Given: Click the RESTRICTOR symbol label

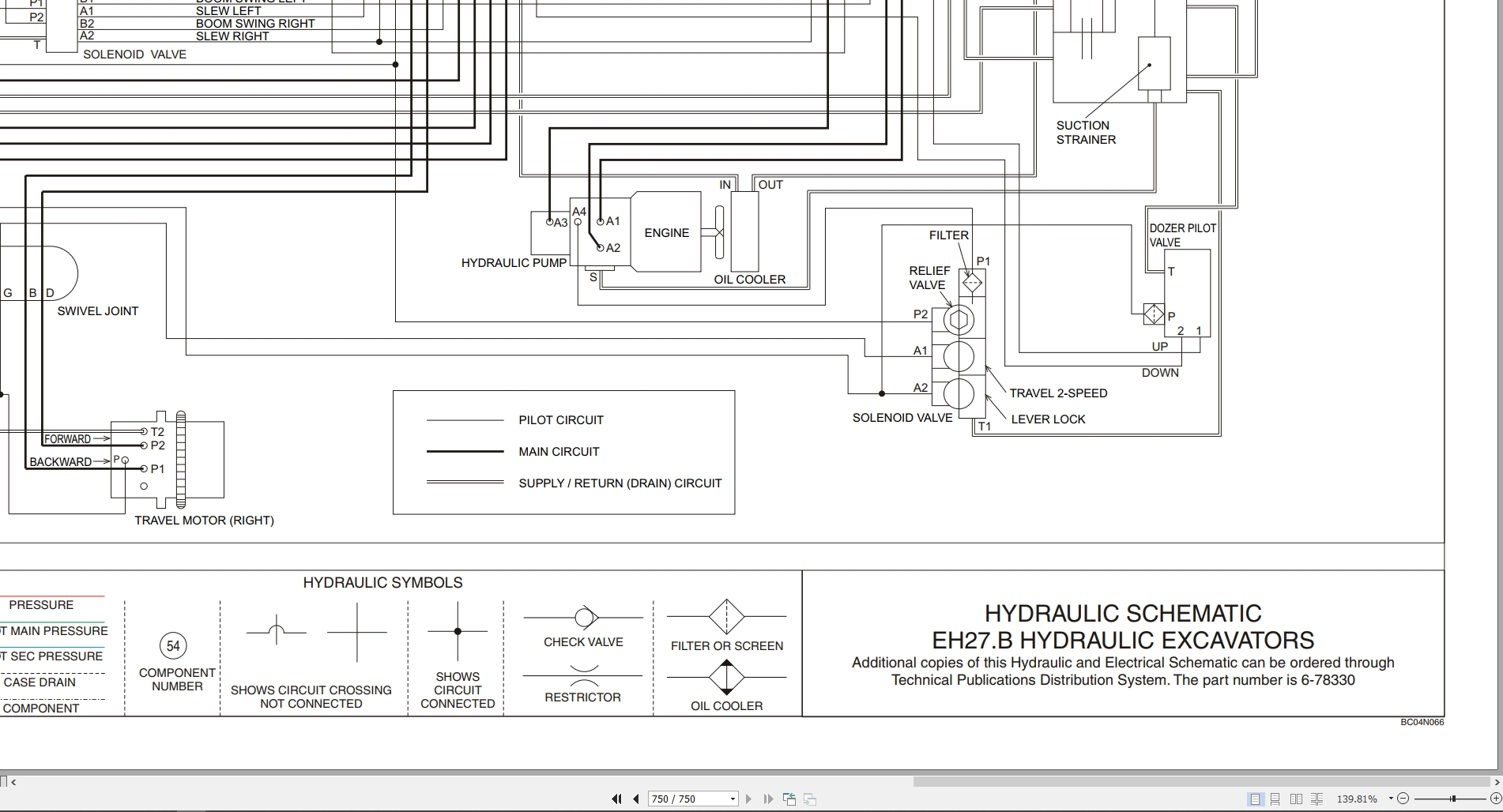Looking at the screenshot, I should [582, 697].
